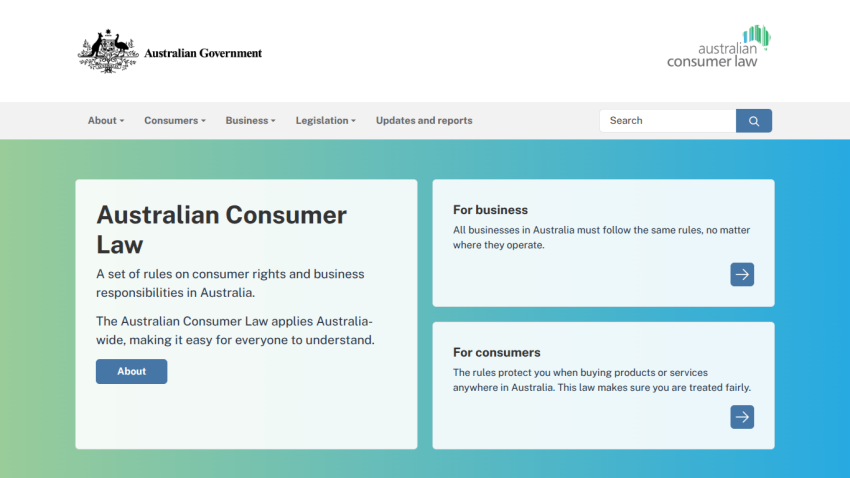Click the Australian Consumer Law main heading
Image resolution: width=850 pixels, height=478 pixels.
[x=221, y=230]
